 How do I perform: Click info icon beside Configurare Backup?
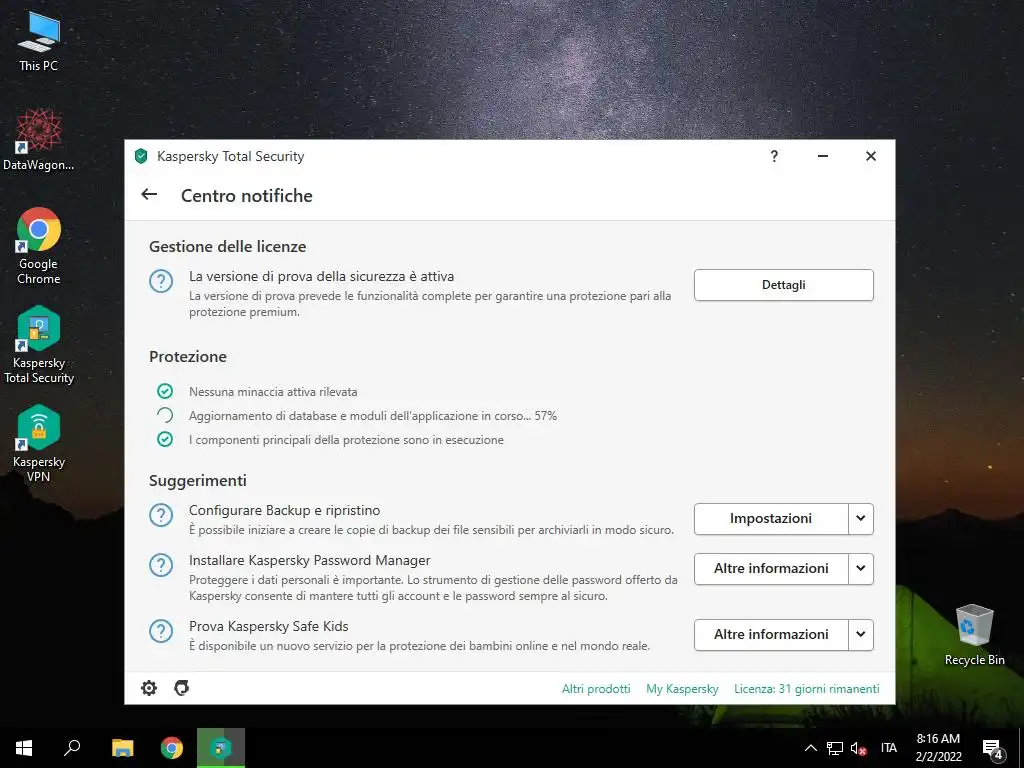coord(161,515)
